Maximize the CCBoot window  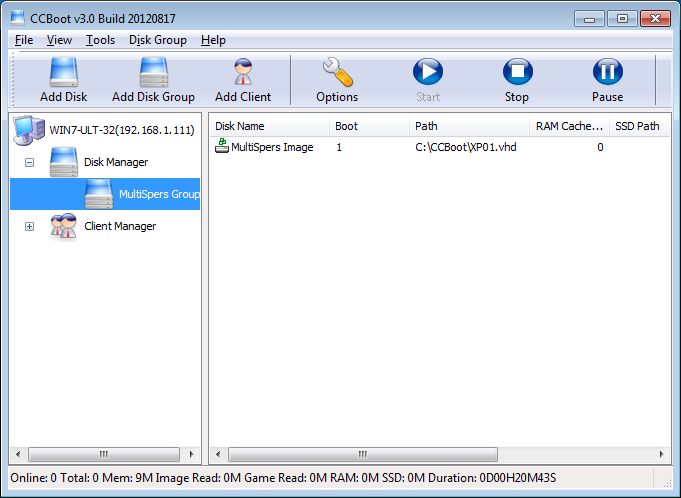point(622,19)
